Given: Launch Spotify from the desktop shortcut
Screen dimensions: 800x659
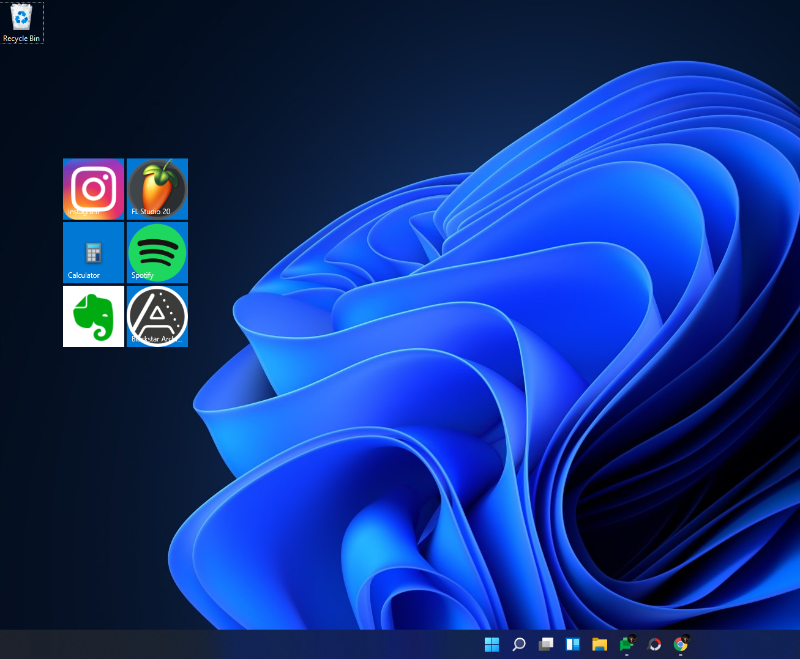Looking at the screenshot, I should pyautogui.click(x=157, y=248).
